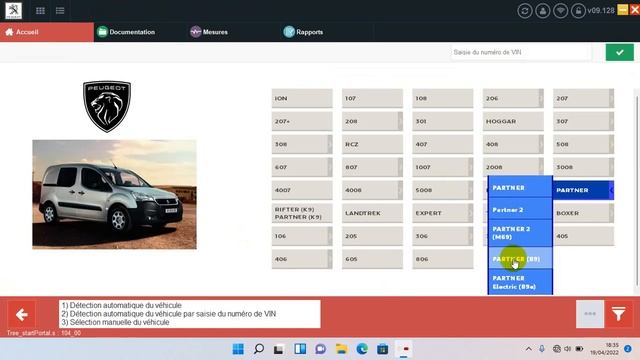Click the Wi-Fi connection status icon
This screenshot has height=360, width=640.
tap(560, 11)
